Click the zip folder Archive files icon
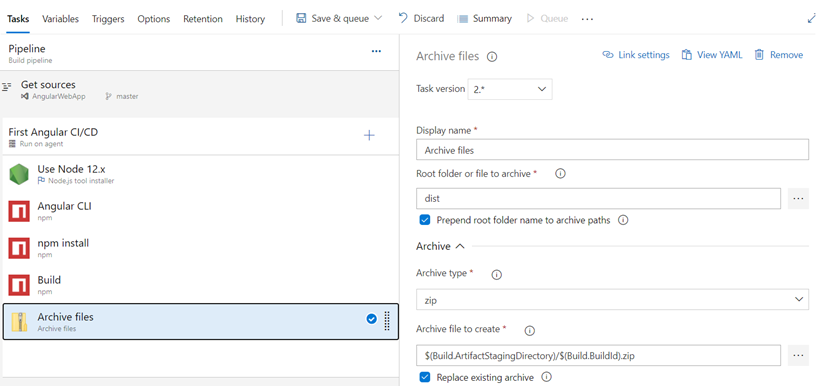The width and height of the screenshot is (827, 386). click(x=19, y=322)
